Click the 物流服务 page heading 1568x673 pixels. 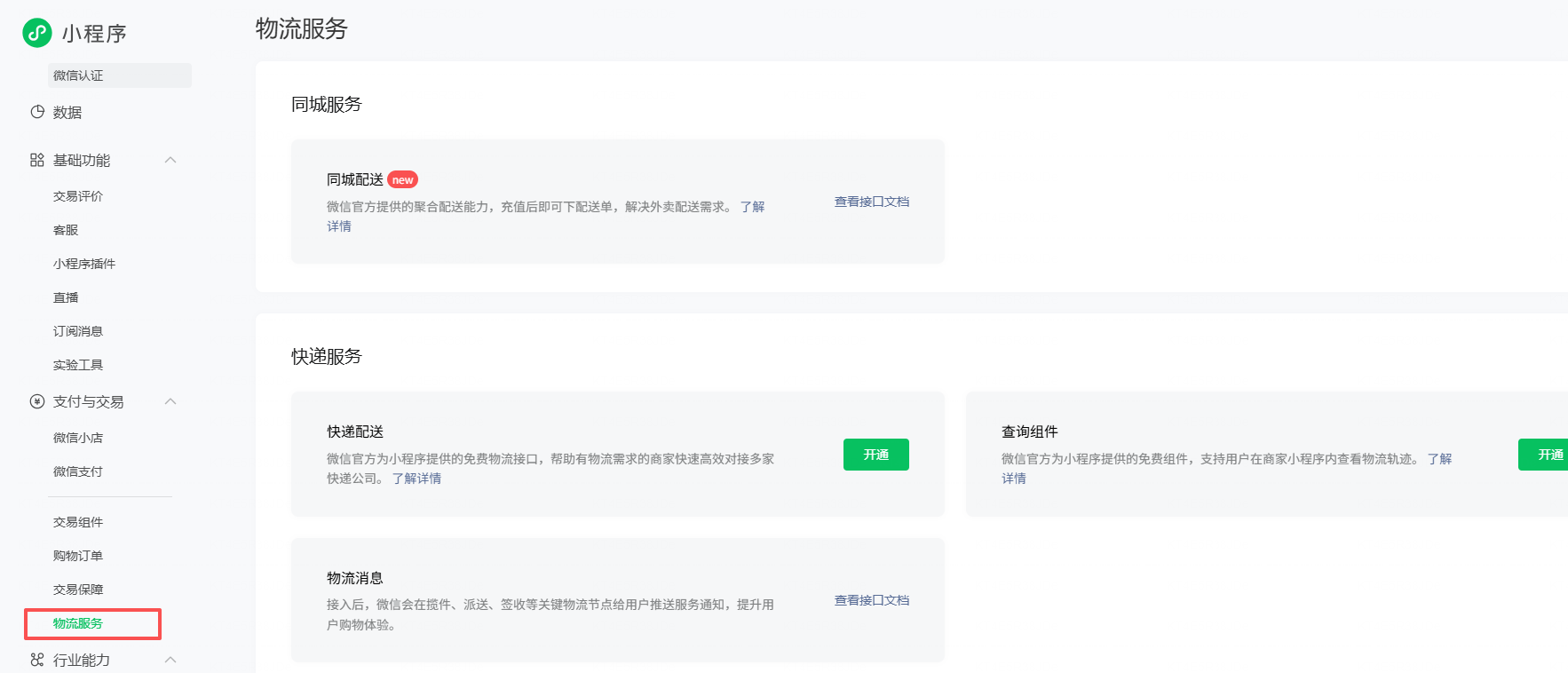302,28
